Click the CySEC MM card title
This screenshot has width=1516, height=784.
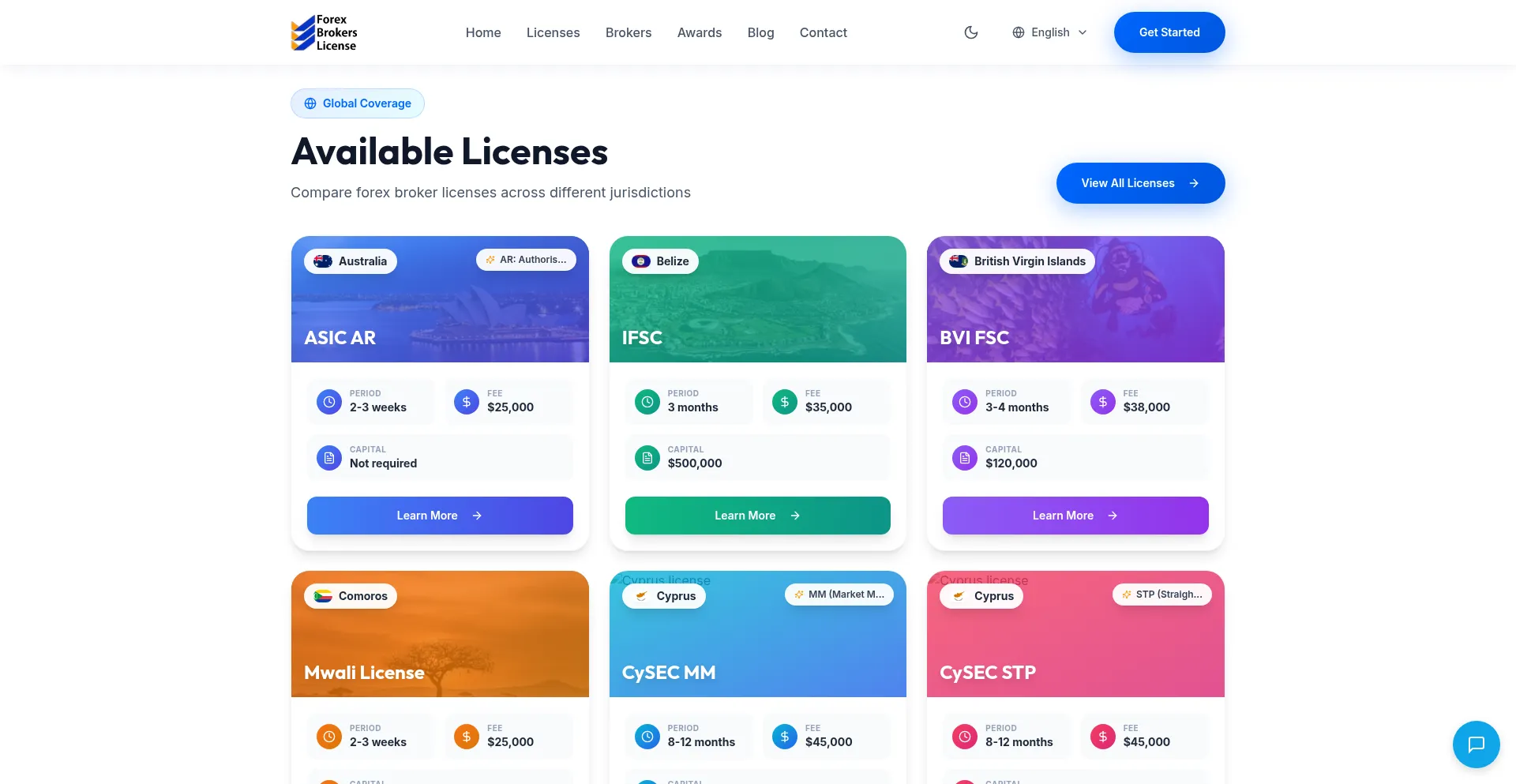pyautogui.click(x=669, y=673)
